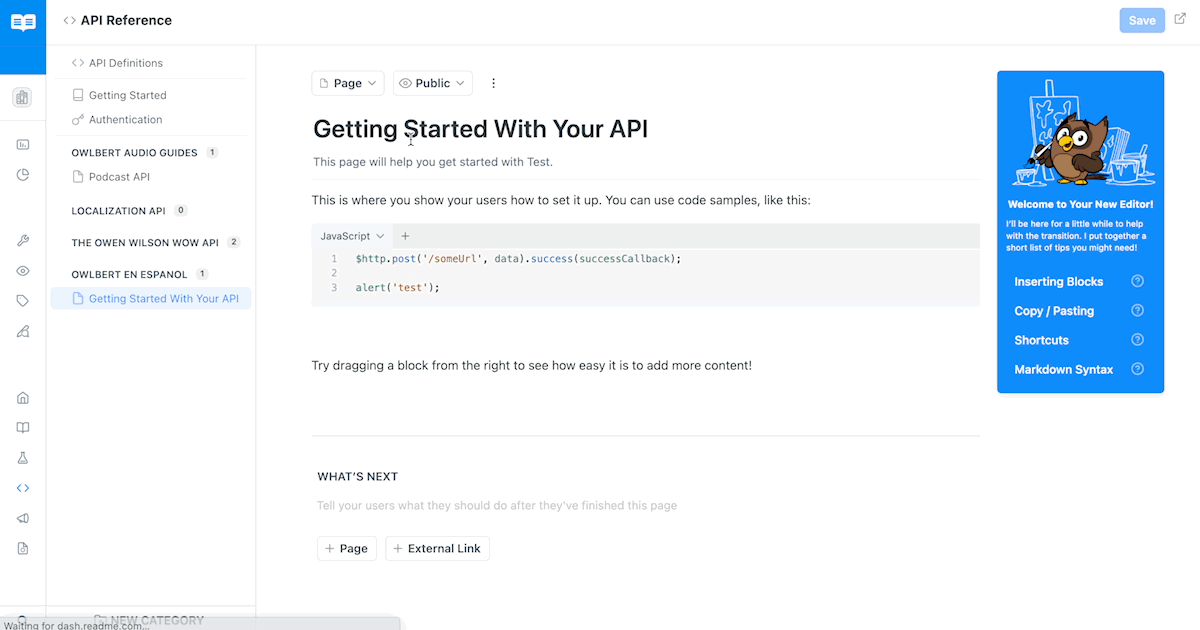Open the tag versions icon
The height and width of the screenshot is (630, 1200).
pyautogui.click(x=23, y=301)
